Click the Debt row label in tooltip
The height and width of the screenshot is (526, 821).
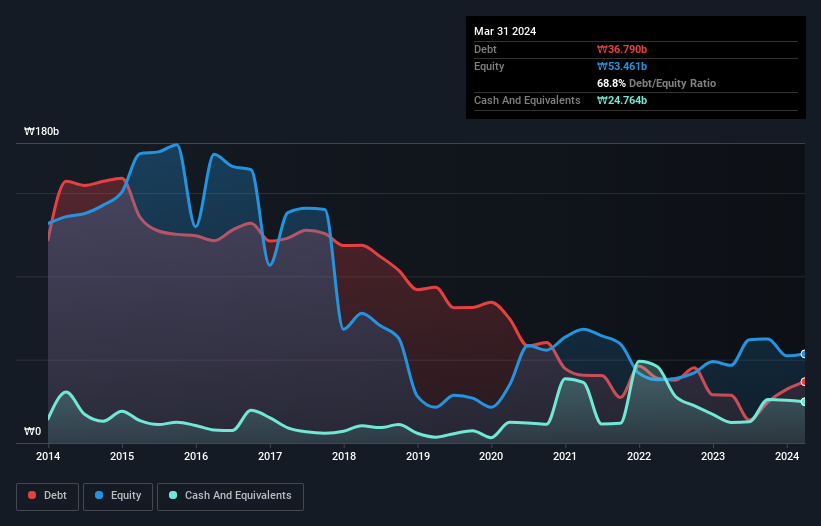click(485, 49)
